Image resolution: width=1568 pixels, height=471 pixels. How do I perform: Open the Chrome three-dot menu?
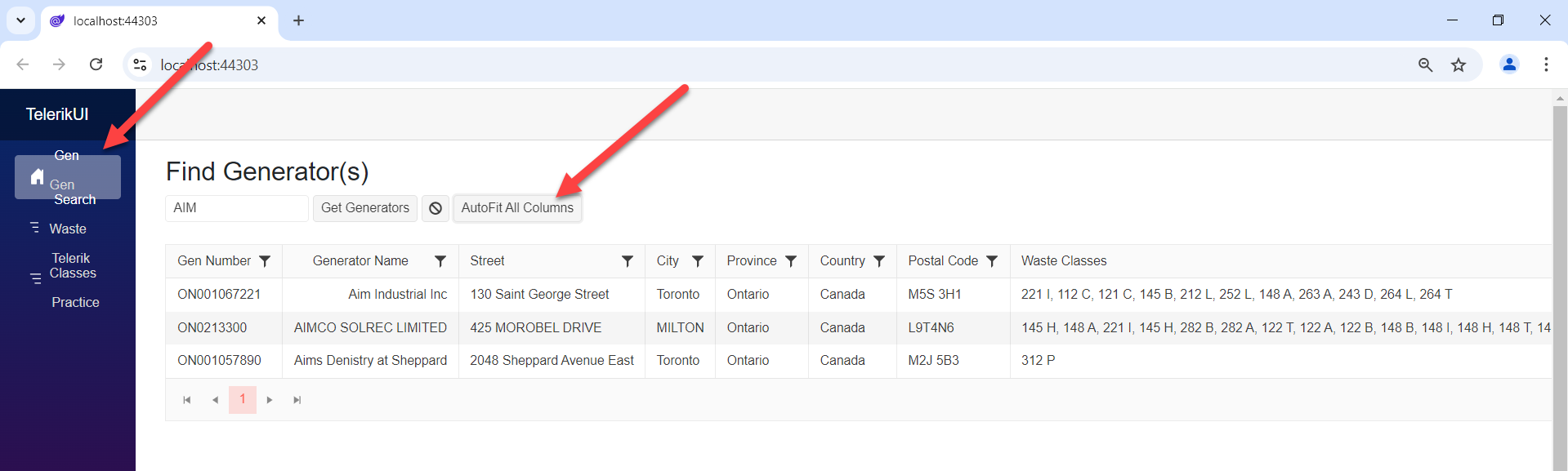[x=1546, y=64]
